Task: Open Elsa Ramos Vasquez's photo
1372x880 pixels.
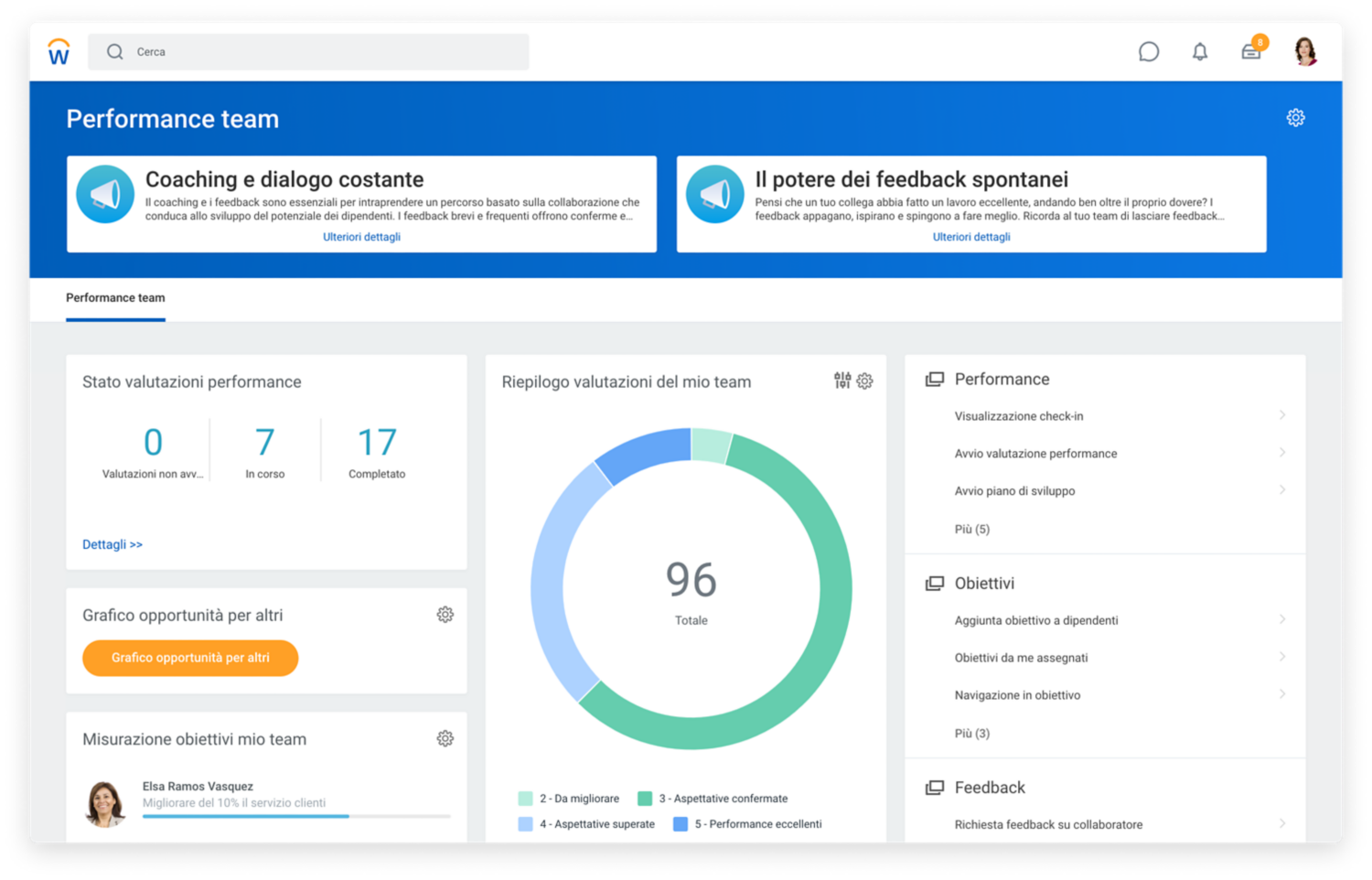Action: pyautogui.click(x=105, y=804)
